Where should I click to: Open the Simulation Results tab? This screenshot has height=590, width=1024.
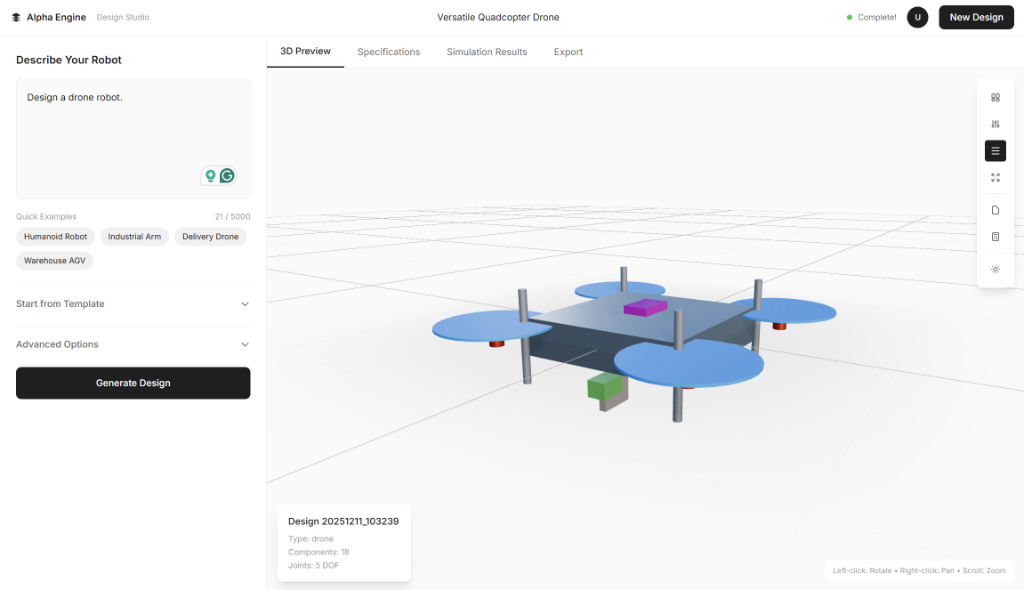click(x=486, y=52)
